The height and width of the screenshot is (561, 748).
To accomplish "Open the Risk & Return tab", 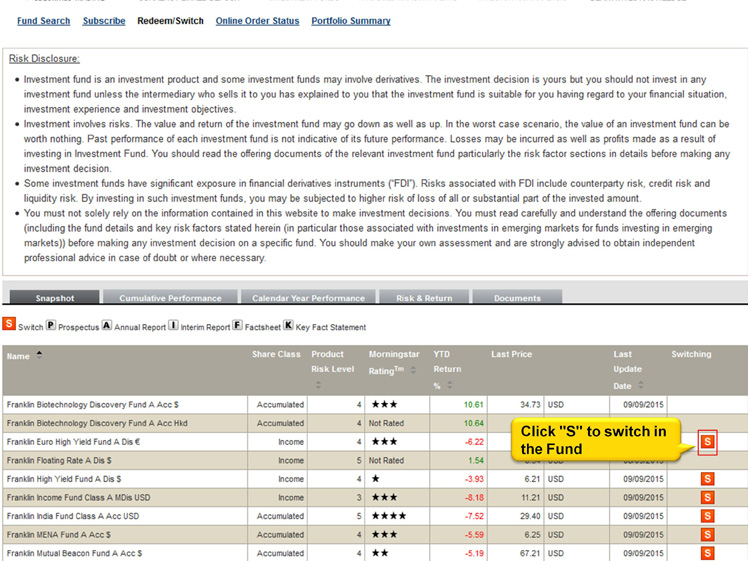I will (424, 297).
